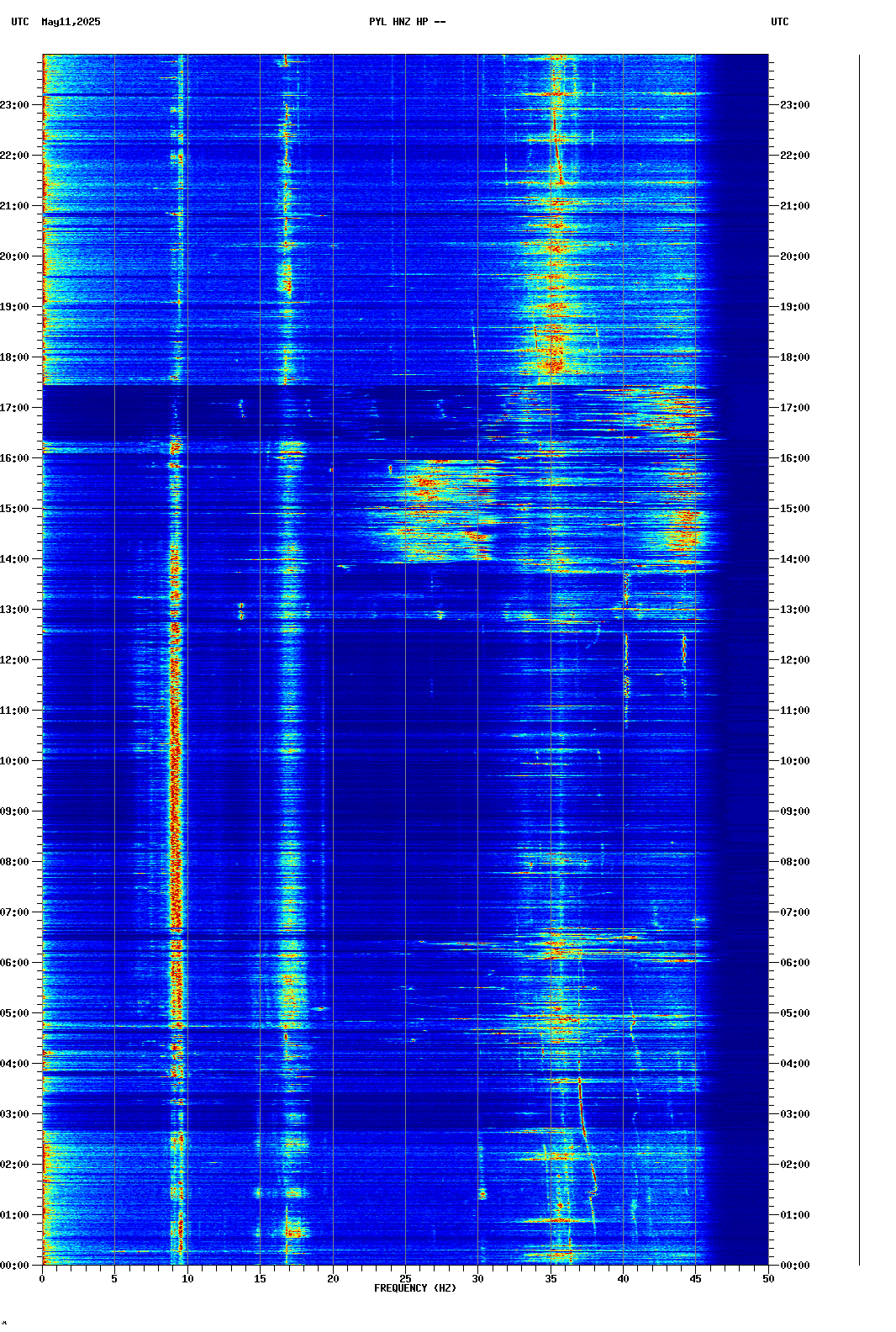Click the "10" frequency axis label
896x1332 pixels.
click(187, 1279)
